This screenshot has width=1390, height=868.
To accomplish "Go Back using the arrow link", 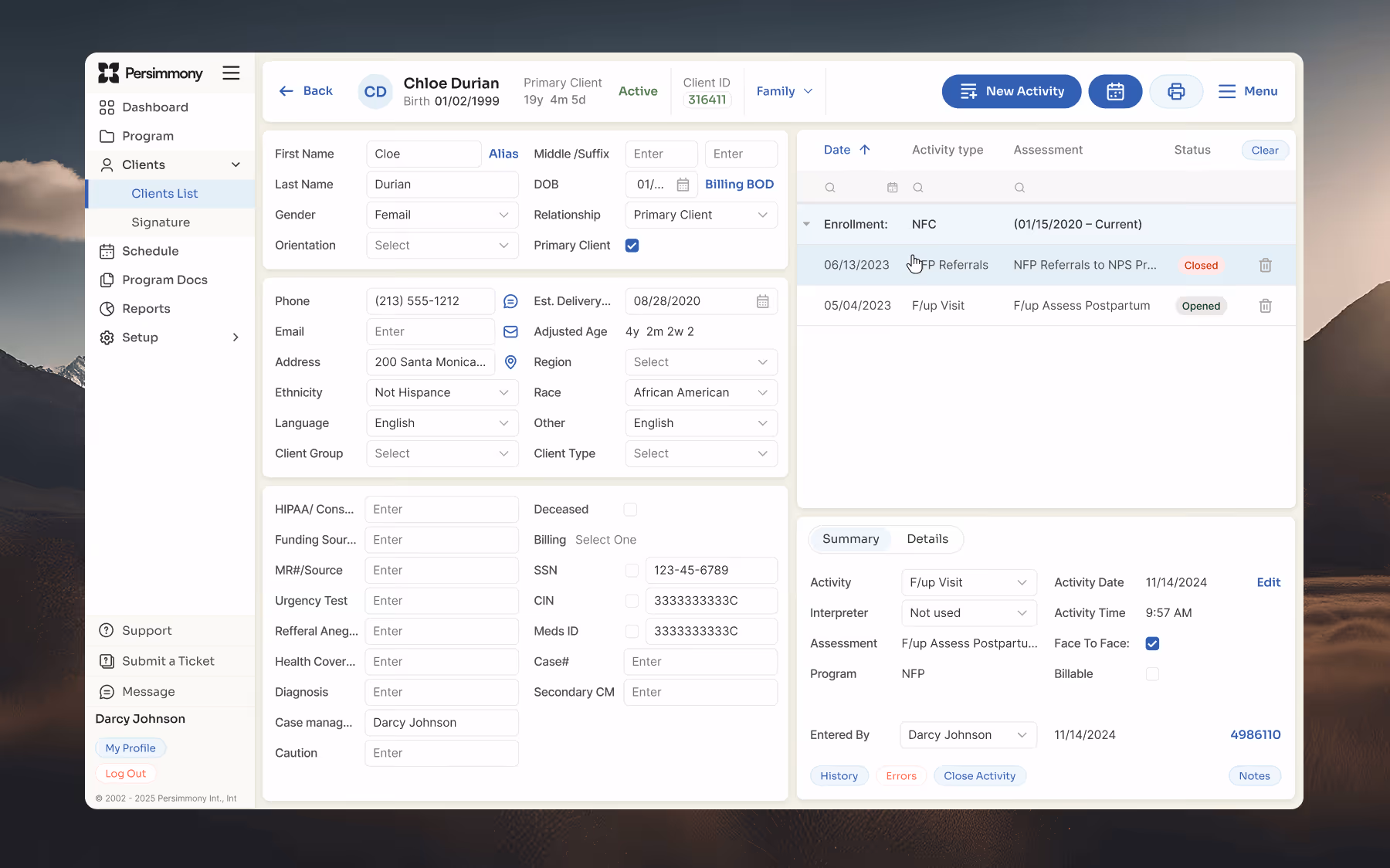I will (306, 91).
